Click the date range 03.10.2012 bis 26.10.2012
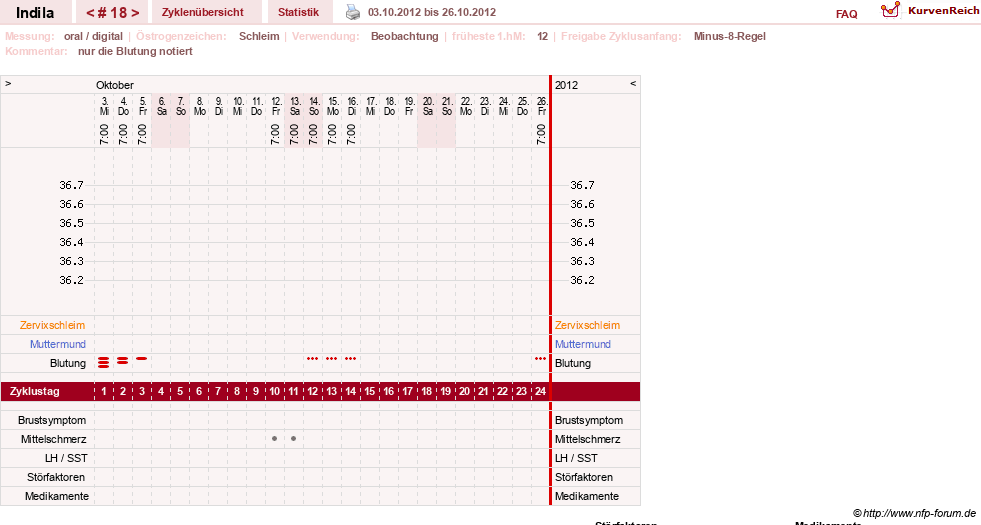 point(432,13)
